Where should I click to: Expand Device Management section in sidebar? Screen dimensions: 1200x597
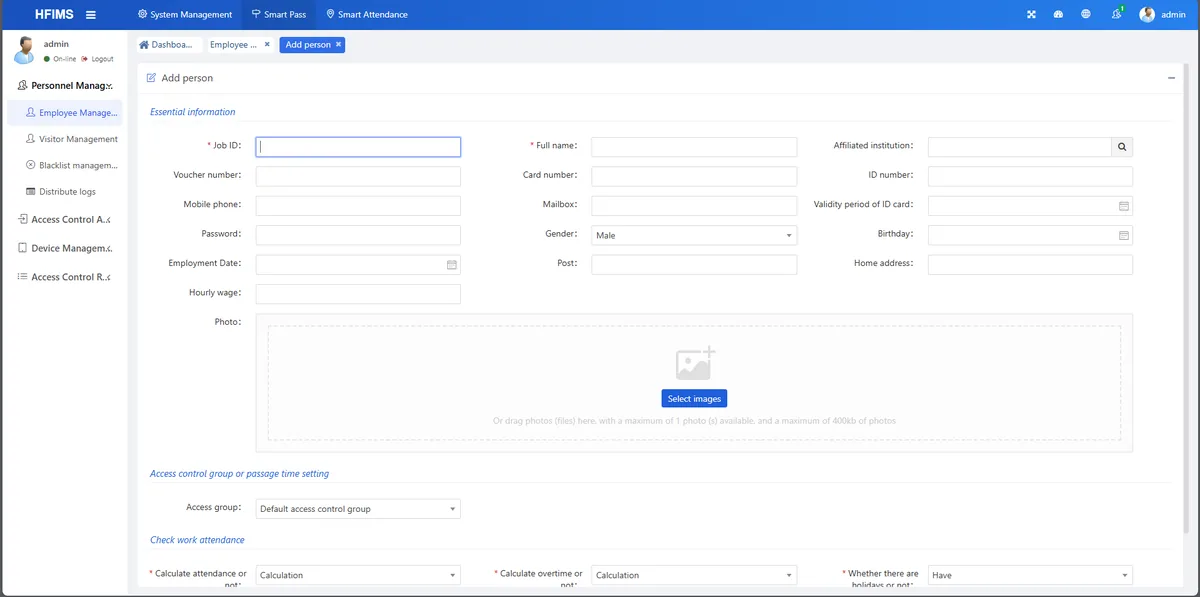(65, 248)
